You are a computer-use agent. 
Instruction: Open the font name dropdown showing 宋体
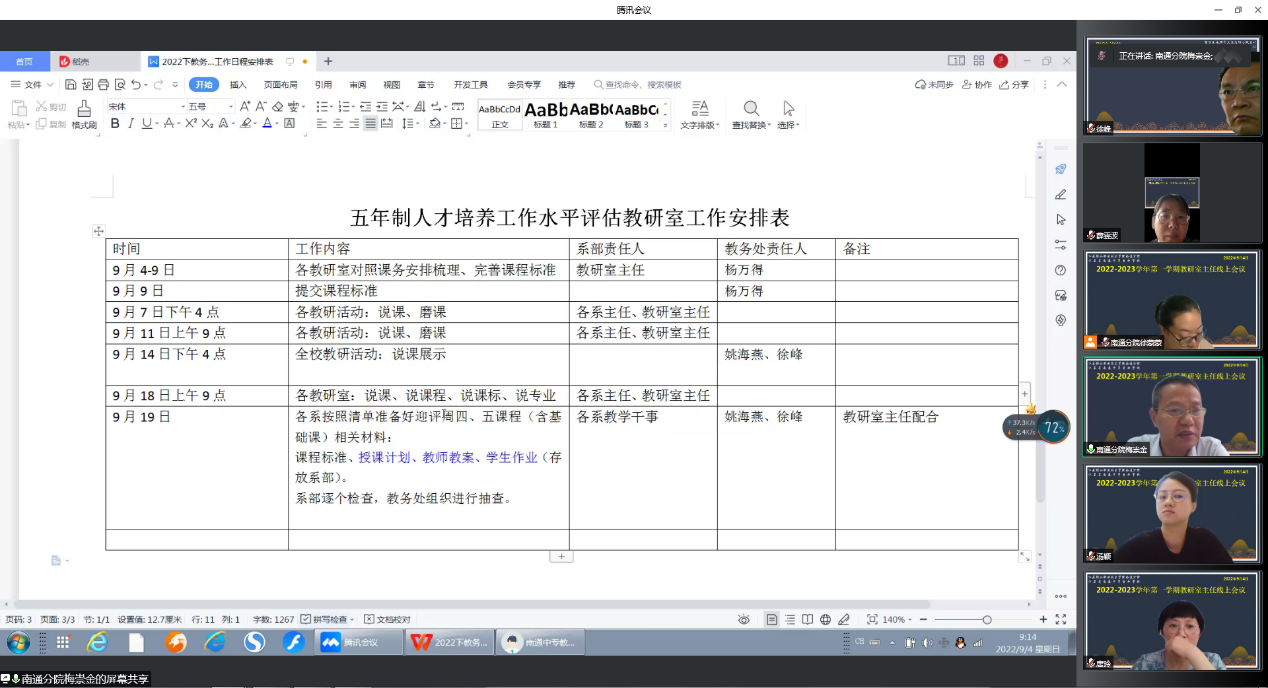click(x=145, y=106)
